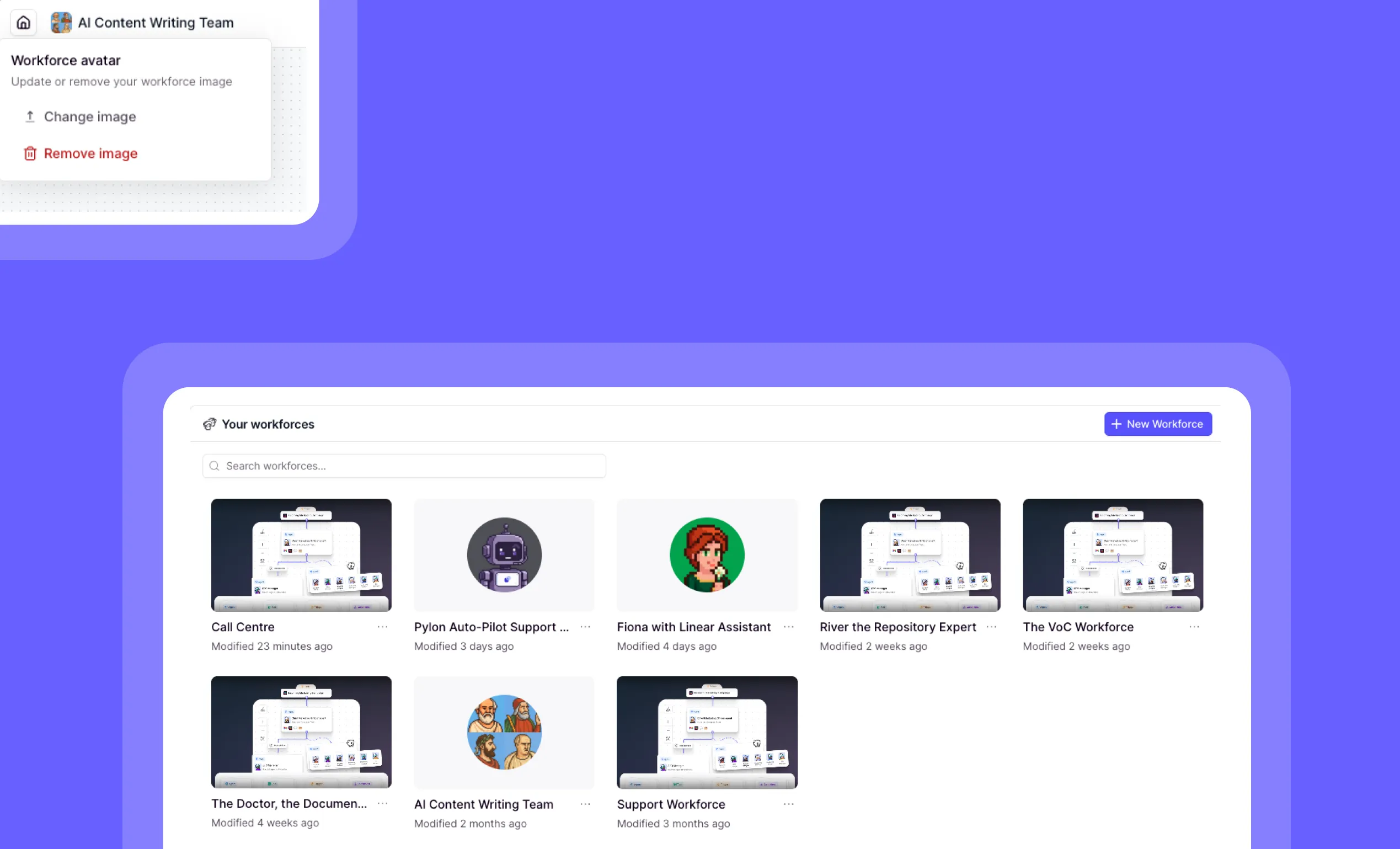Click The VoC Workforce preview thumbnail
Image resolution: width=1400 pixels, height=849 pixels.
(x=1112, y=554)
